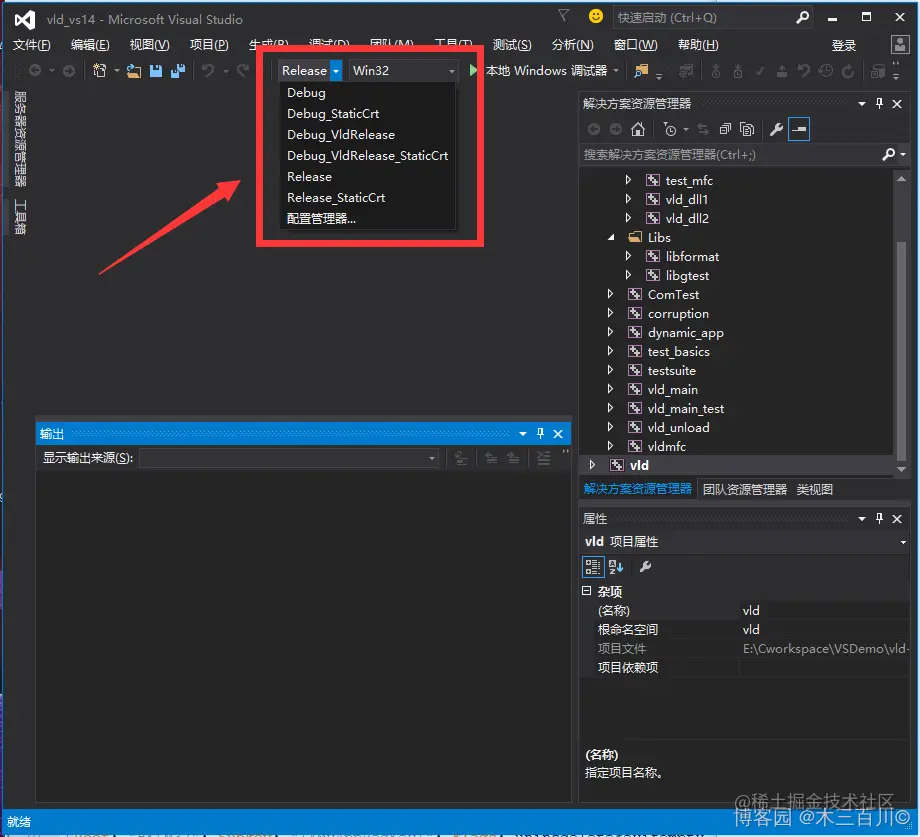Open the 显示输出来源 combo box
920x837 pixels.
(289, 458)
